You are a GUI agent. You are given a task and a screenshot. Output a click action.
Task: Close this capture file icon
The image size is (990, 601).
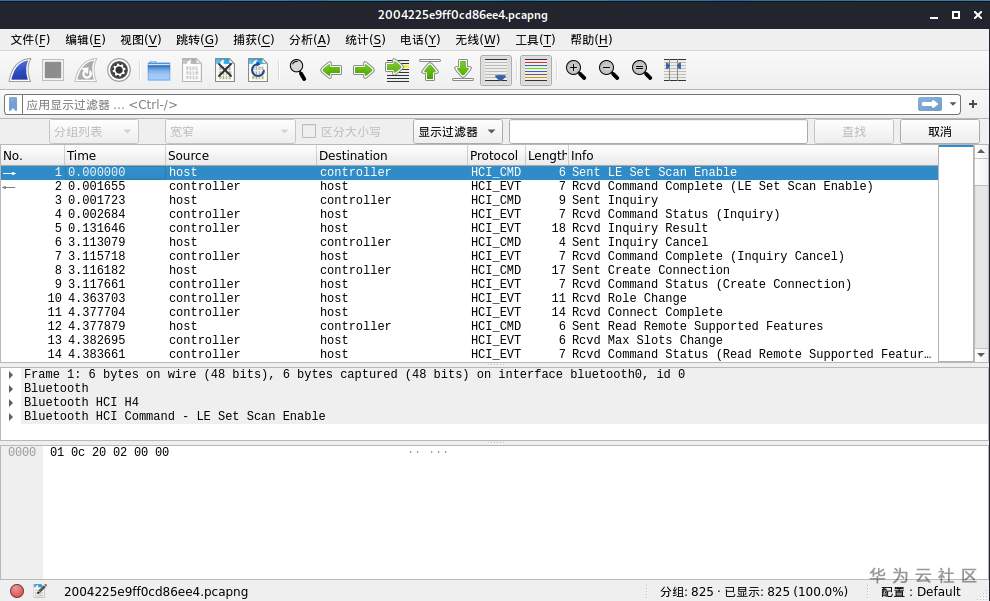(x=225, y=70)
